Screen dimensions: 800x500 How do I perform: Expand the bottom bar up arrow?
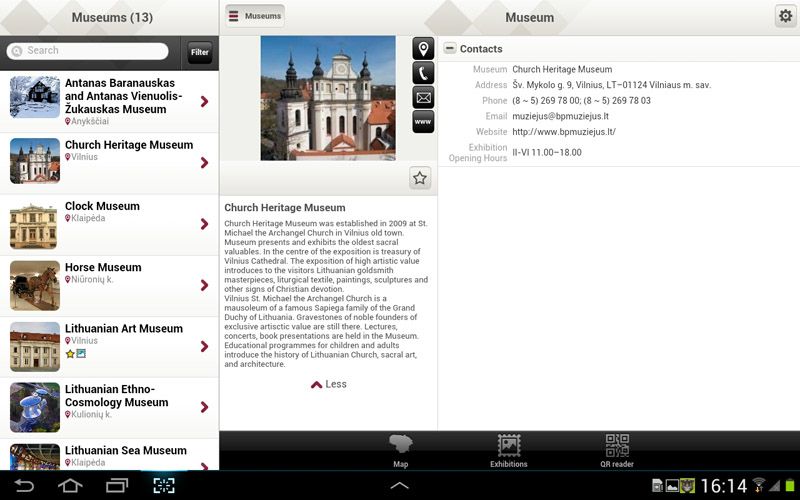click(399, 485)
